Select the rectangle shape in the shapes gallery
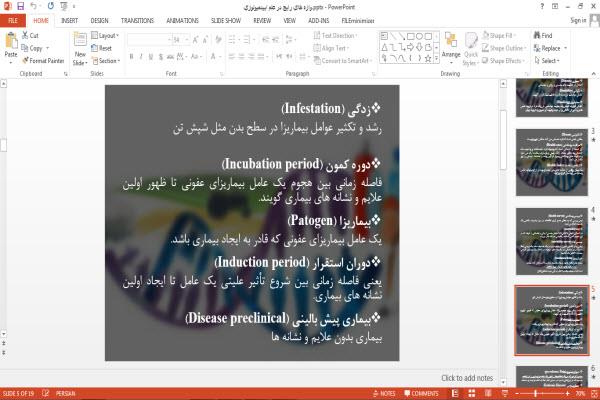Viewport: 600px width, 400px height. point(411,36)
